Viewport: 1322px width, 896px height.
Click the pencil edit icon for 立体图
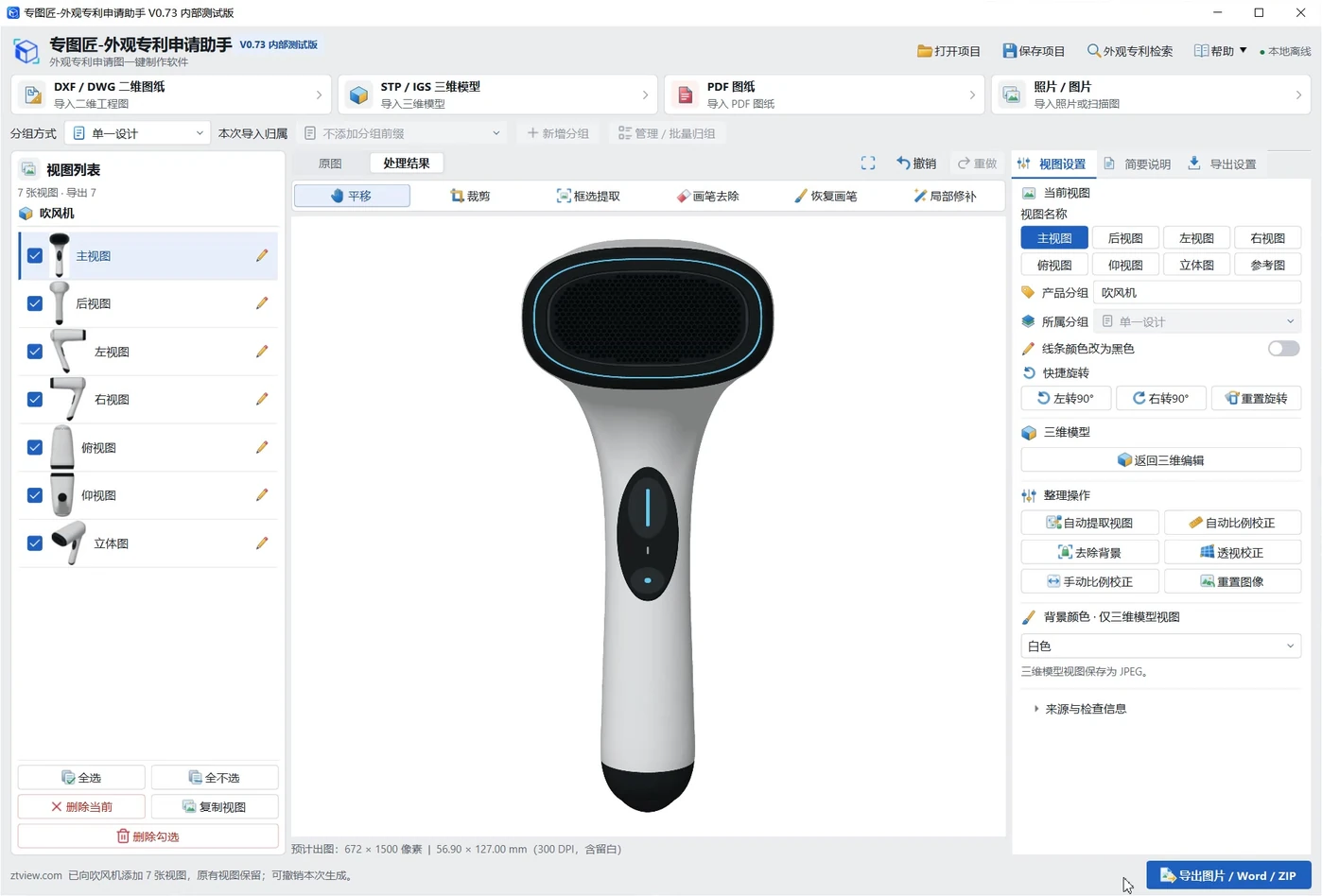[262, 543]
